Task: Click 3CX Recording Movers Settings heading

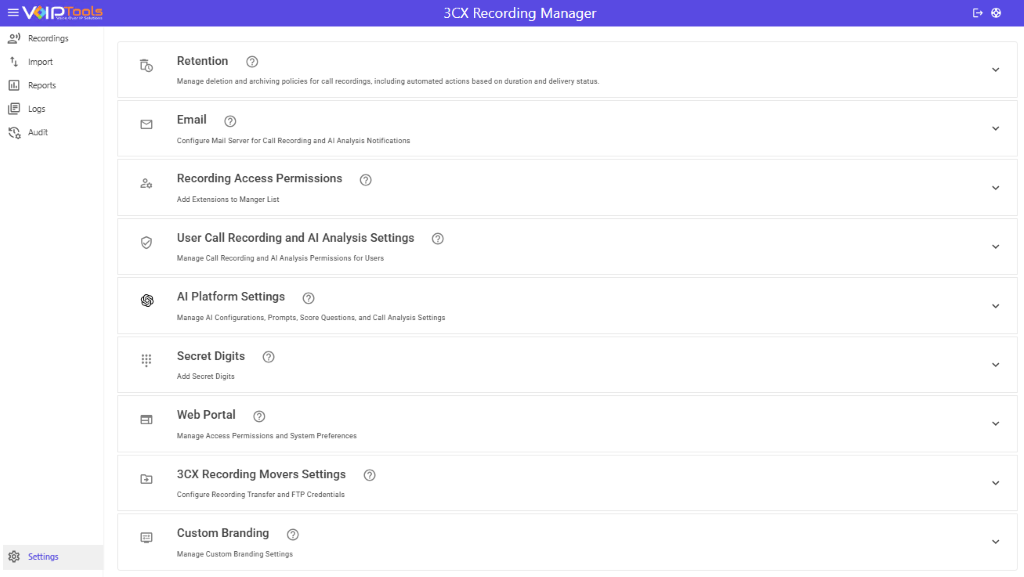Action: [261, 474]
